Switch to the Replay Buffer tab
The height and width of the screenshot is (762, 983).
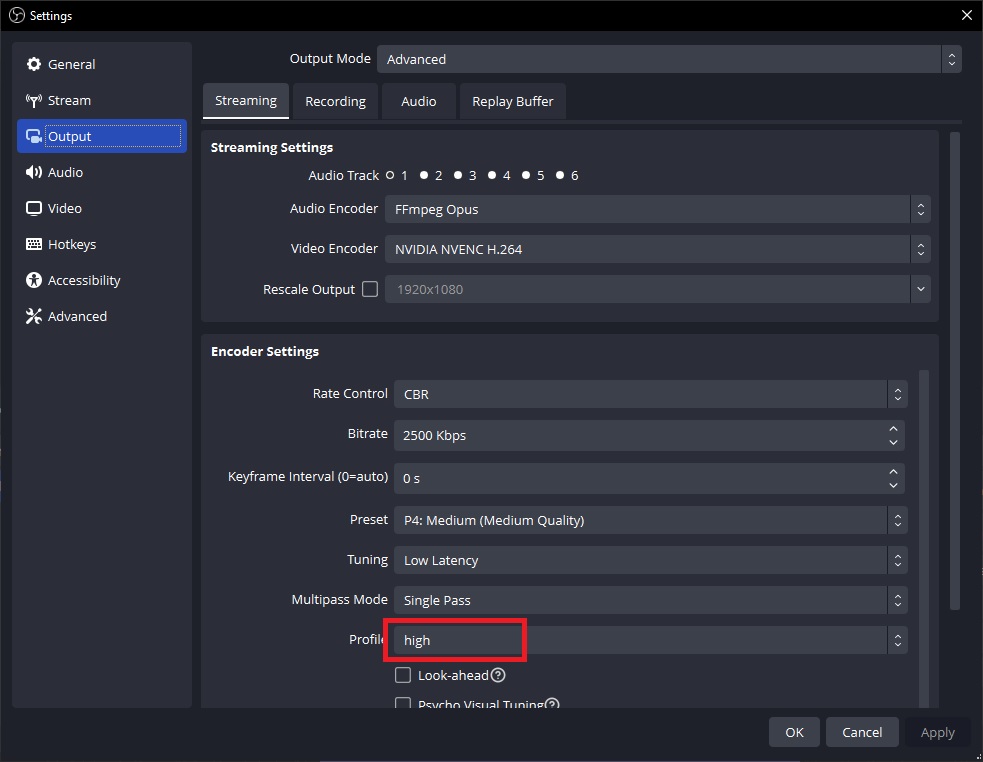[512, 101]
